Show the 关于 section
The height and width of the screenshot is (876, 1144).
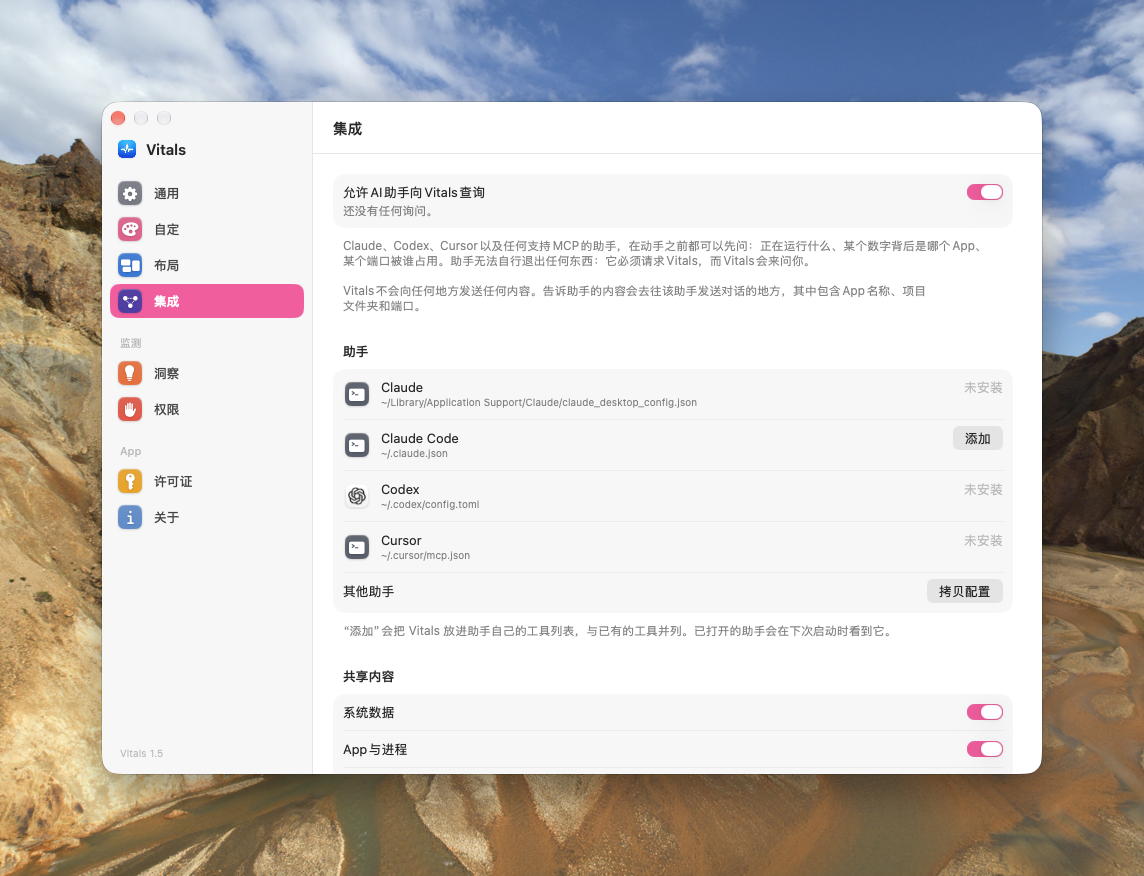click(206, 517)
